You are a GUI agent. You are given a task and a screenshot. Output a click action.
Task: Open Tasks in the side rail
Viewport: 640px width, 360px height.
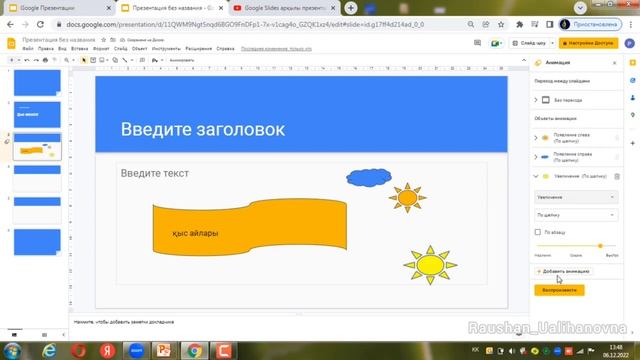[x=633, y=80]
